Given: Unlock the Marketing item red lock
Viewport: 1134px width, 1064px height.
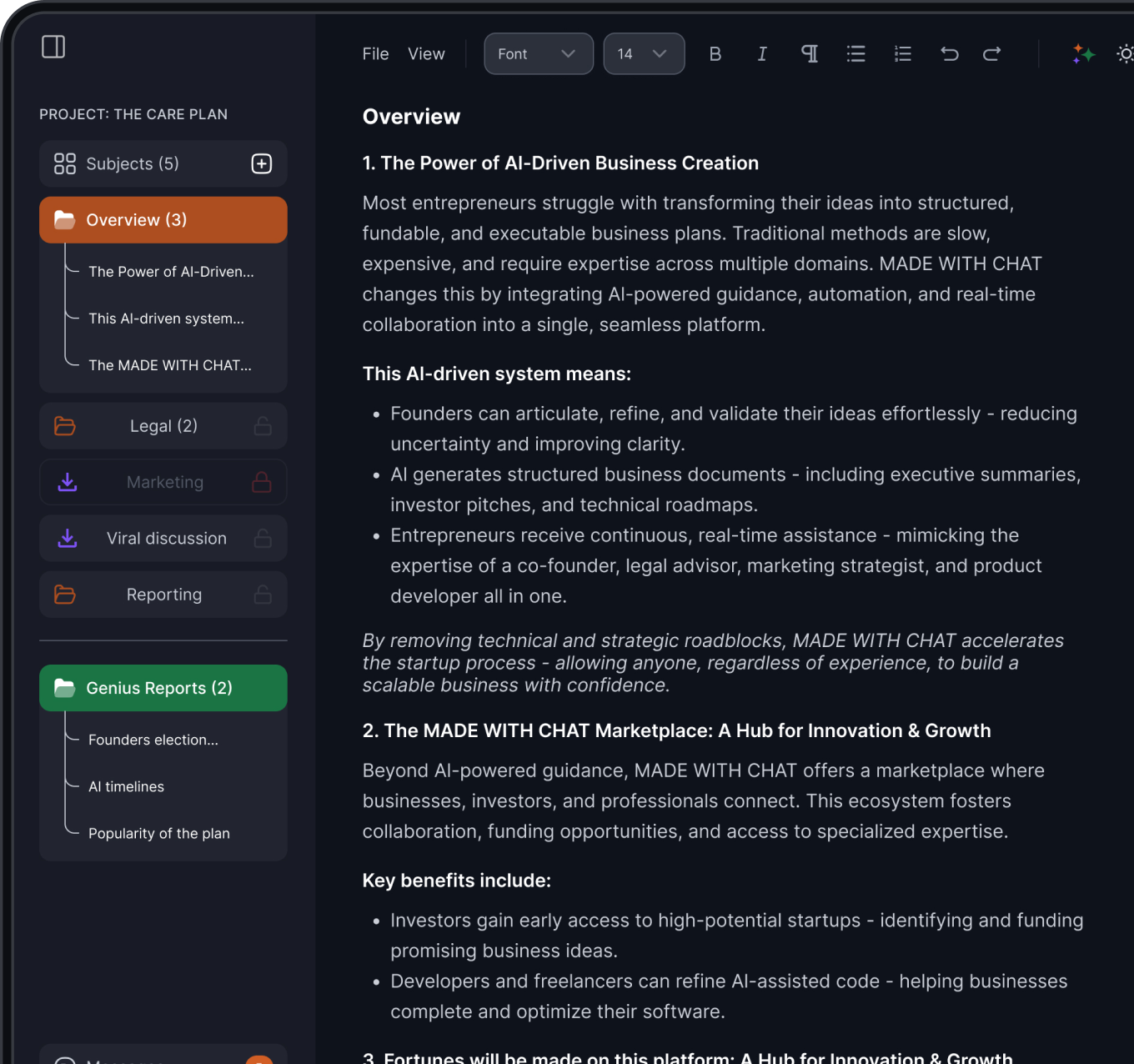Looking at the screenshot, I should pyautogui.click(x=262, y=482).
